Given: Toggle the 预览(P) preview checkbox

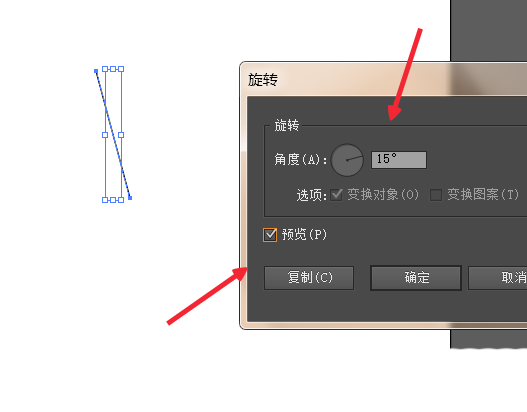Looking at the screenshot, I should (270, 235).
